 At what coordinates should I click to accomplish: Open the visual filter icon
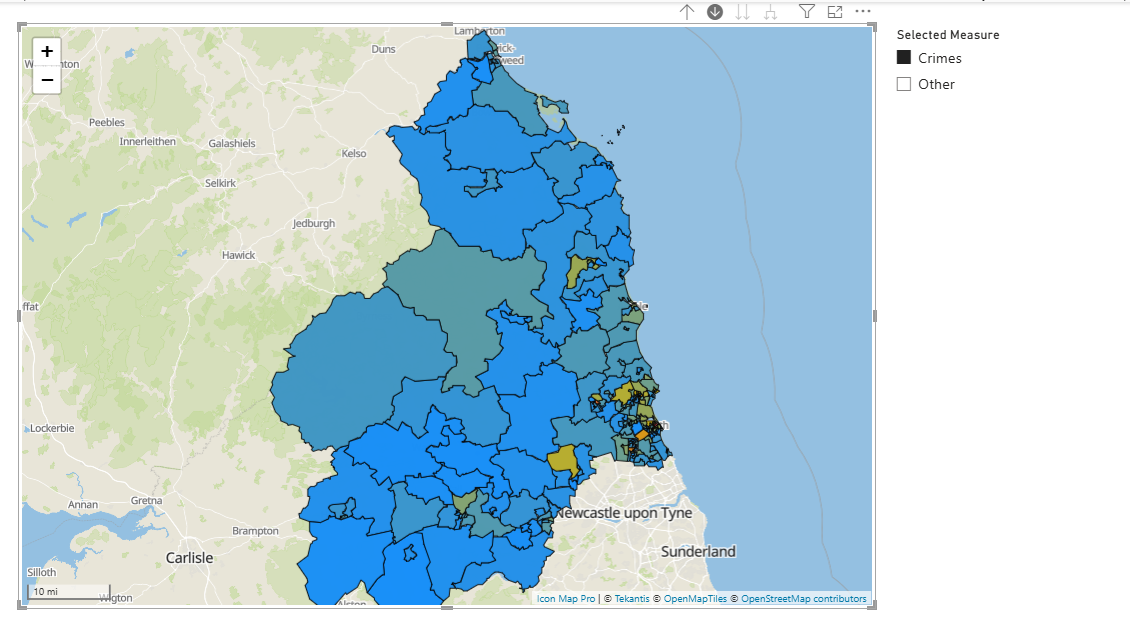807,12
